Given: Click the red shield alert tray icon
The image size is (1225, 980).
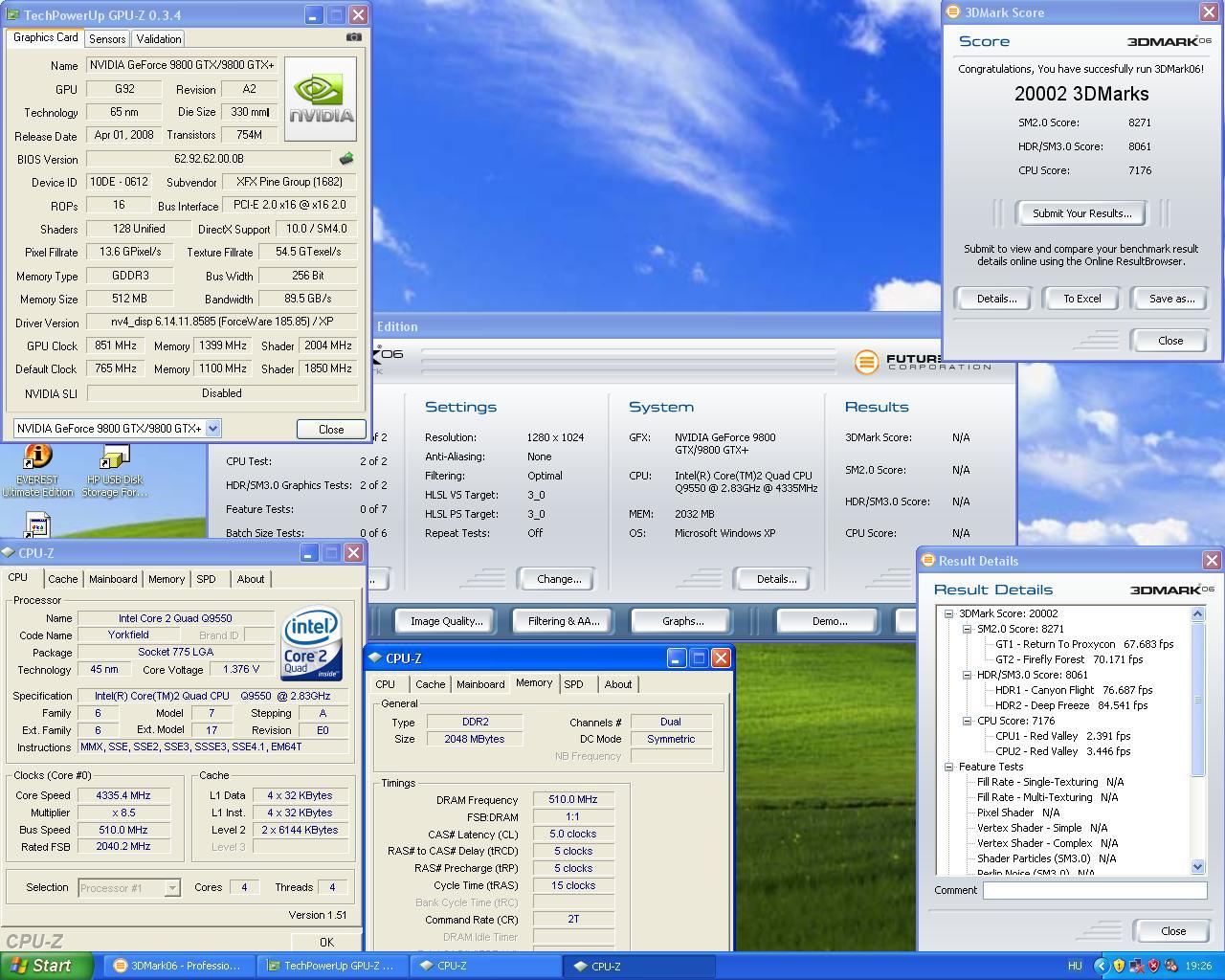Looking at the screenshot, I should (1153, 967).
